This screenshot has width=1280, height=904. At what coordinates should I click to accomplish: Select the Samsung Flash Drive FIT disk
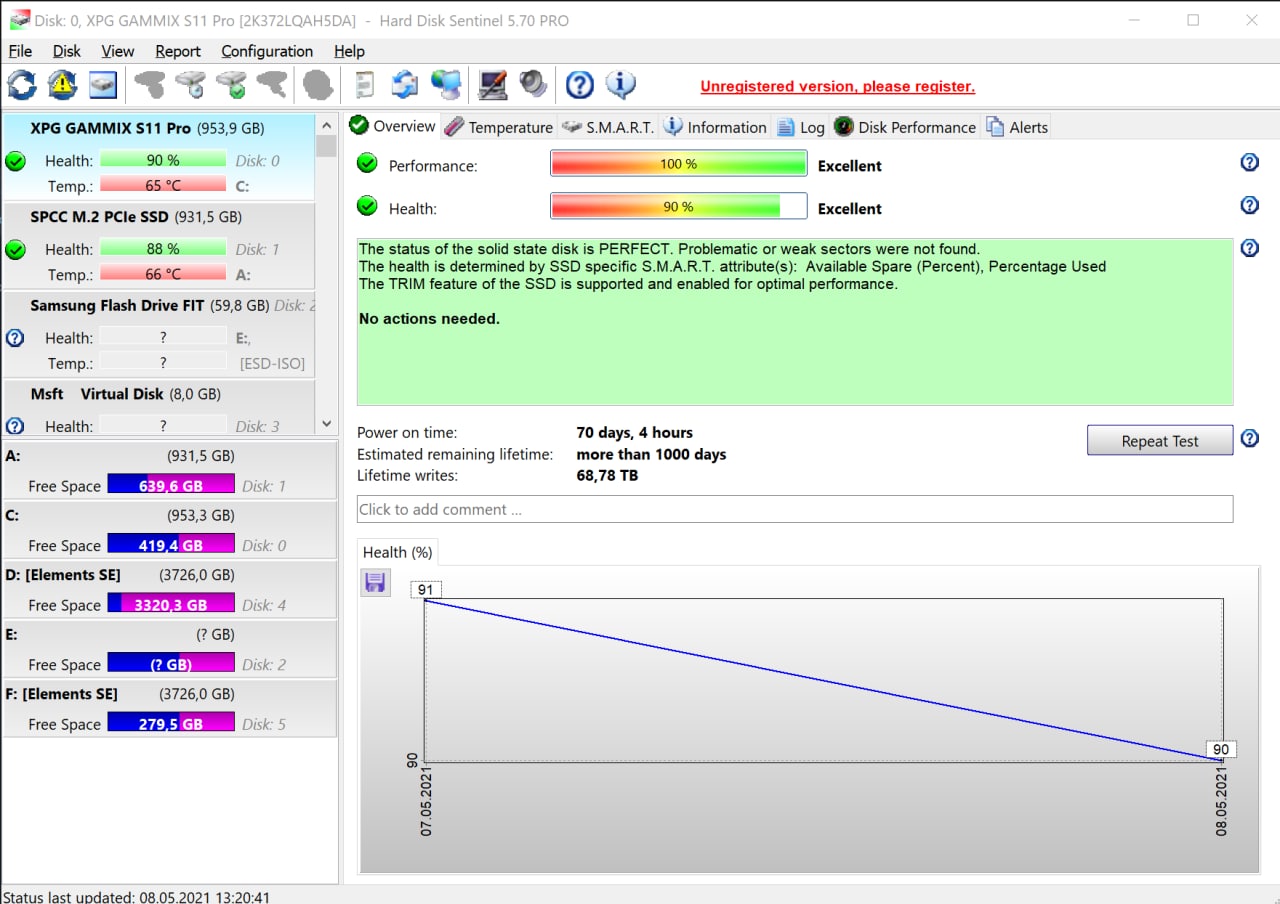[x=158, y=334]
